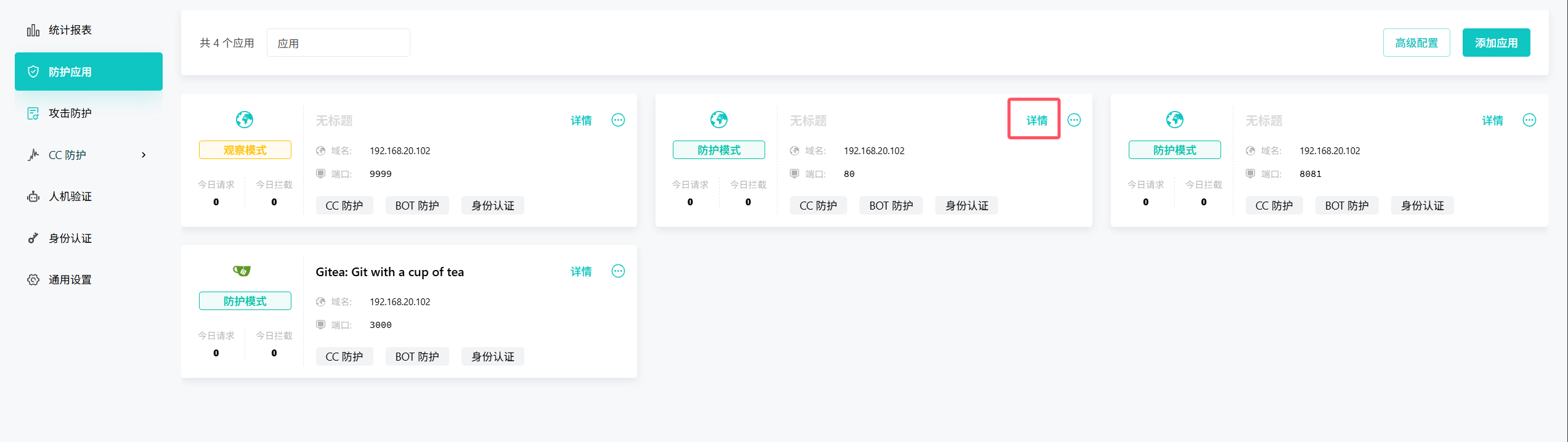1568x442 pixels.
Task: Switch the 防护模式 badge on port 8081 app
Action: point(1174,150)
